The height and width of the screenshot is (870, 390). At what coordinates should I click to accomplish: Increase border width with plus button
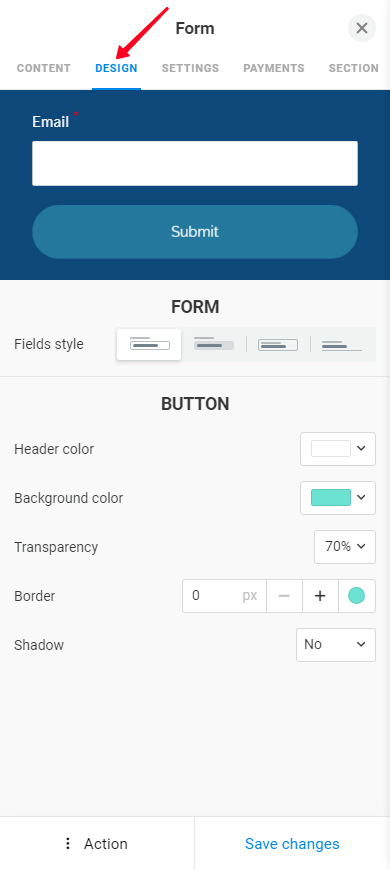320,596
